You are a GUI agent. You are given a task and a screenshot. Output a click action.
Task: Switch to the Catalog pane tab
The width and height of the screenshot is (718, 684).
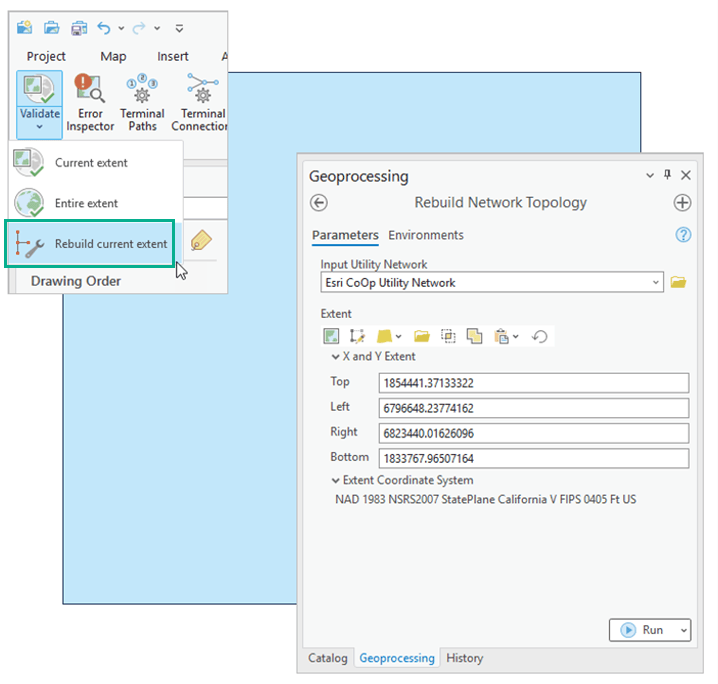point(328,658)
